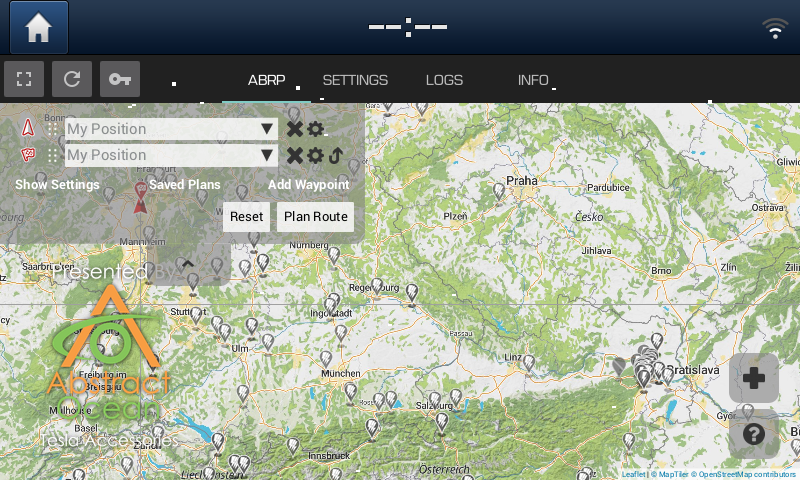Click the destination field 'My Position'
The height and width of the screenshot is (480, 800).
pos(171,155)
